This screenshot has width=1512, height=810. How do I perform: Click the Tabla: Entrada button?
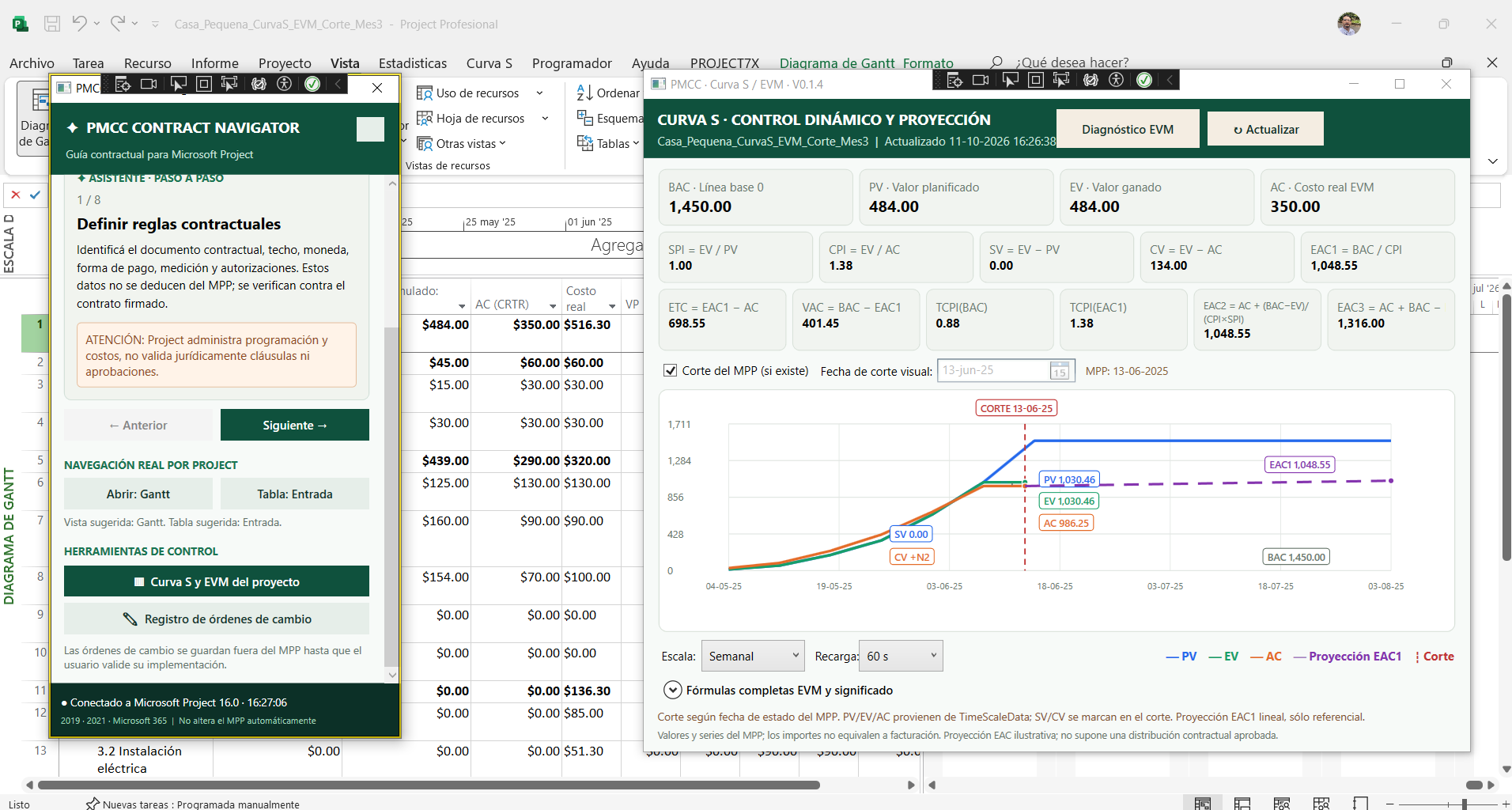point(295,494)
